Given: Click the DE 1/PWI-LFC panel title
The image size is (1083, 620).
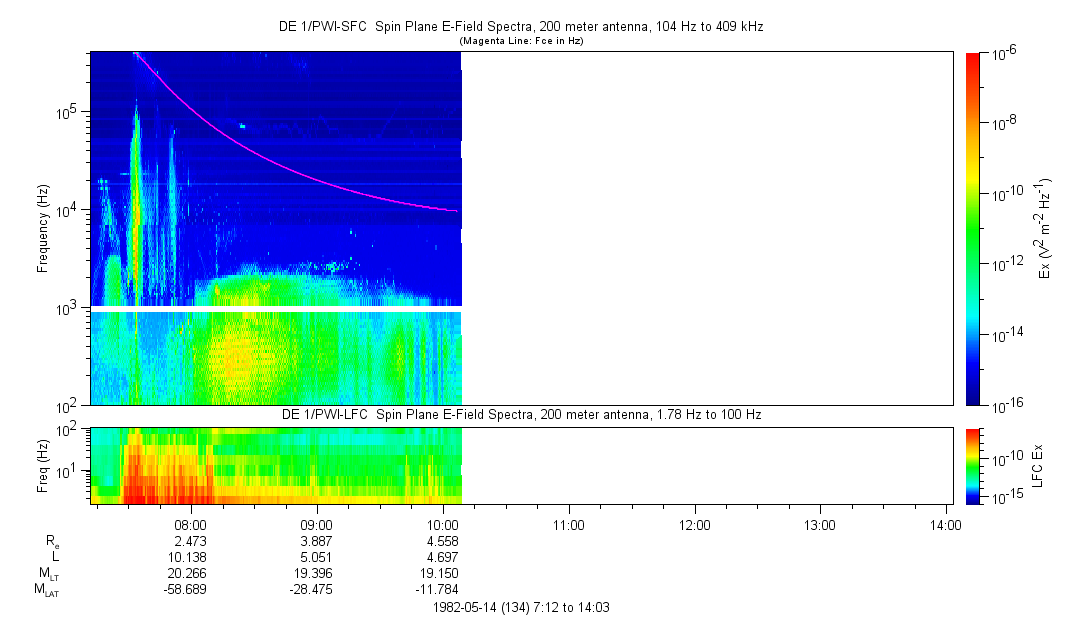Looking at the screenshot, I should (520, 414).
